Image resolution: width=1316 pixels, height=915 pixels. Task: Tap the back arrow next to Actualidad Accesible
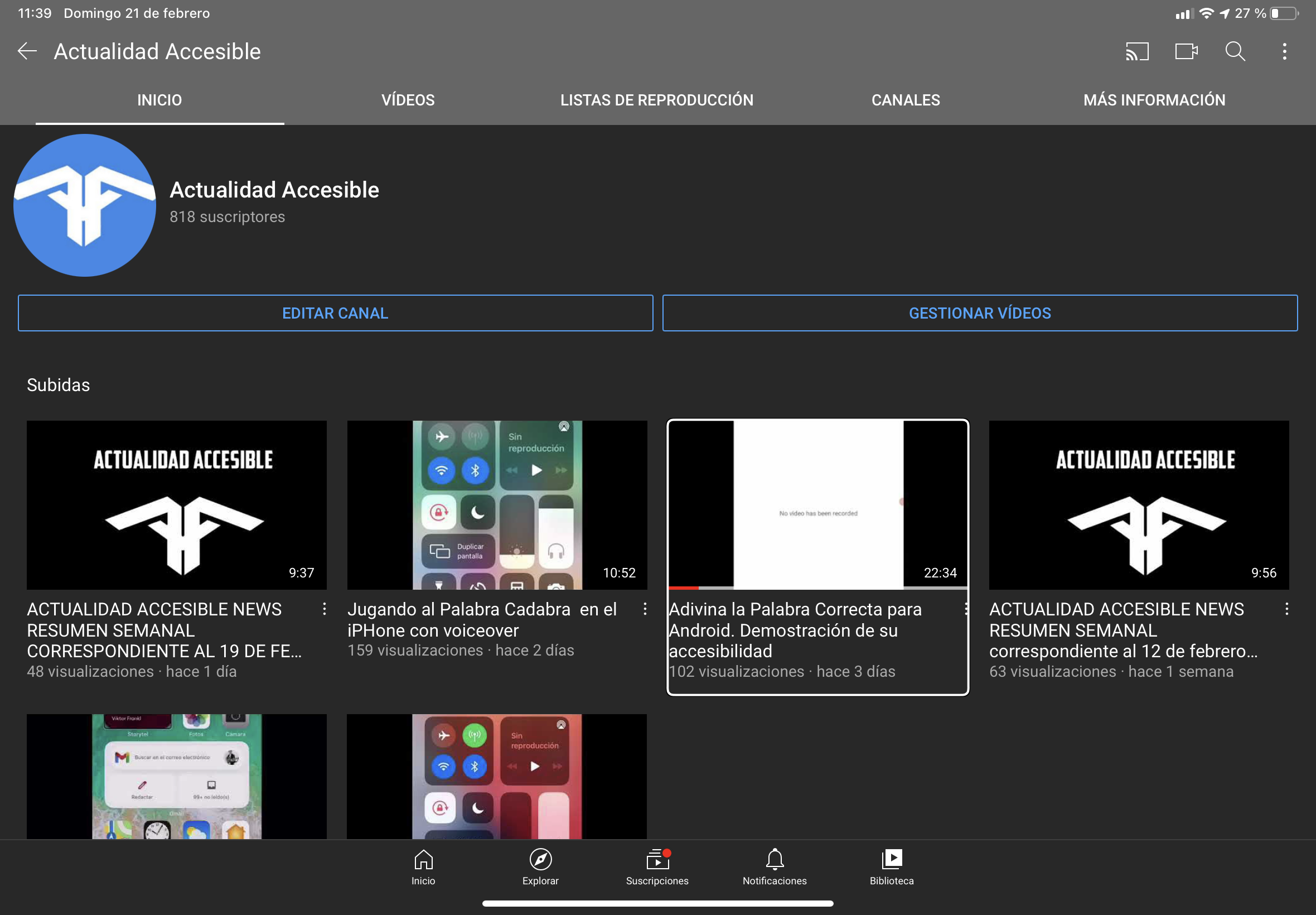[x=27, y=51]
